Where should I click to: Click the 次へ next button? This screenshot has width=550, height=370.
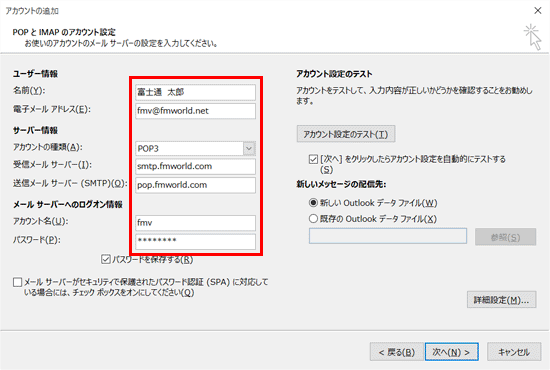(451, 352)
